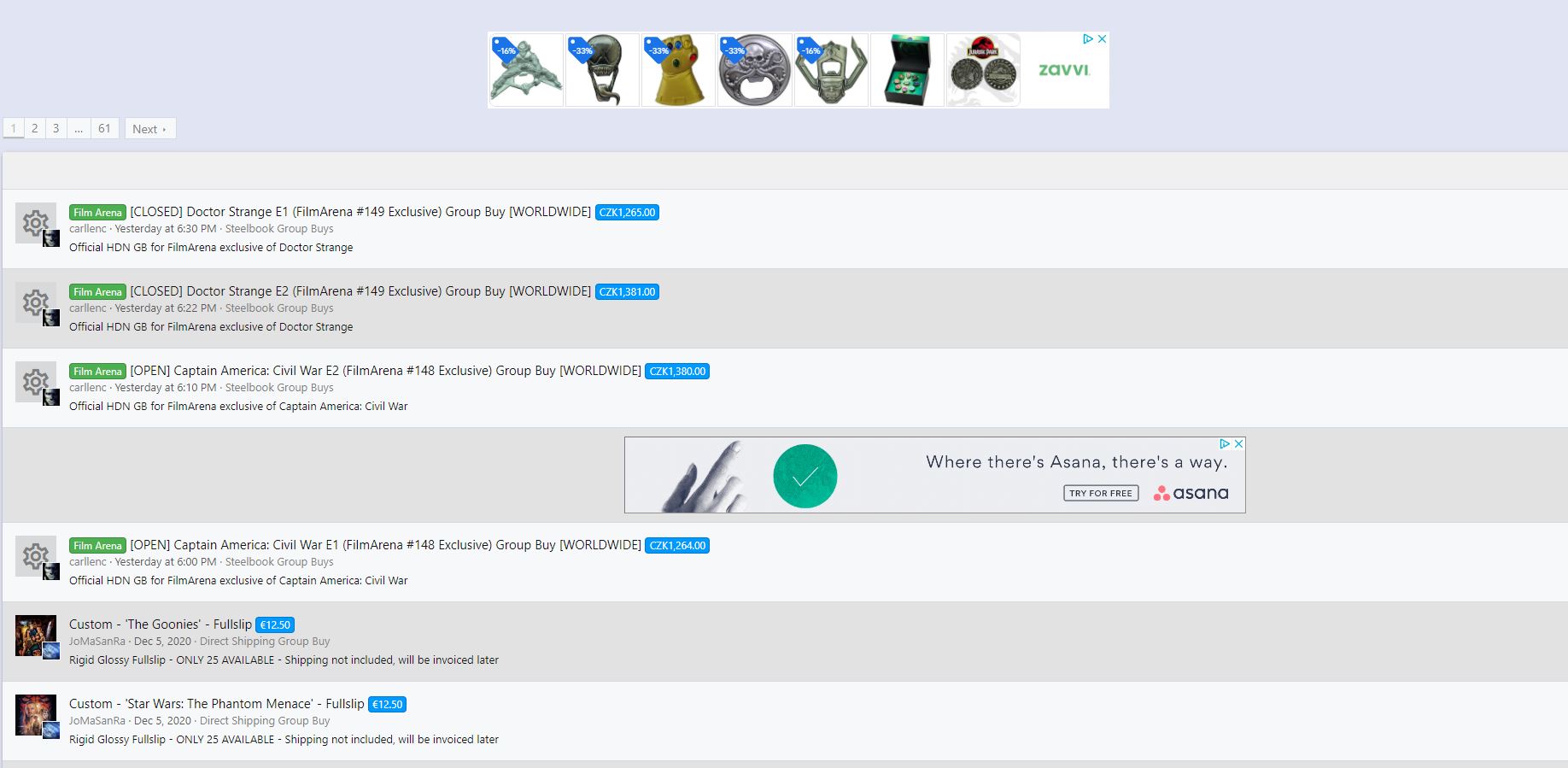1568x768 pixels.
Task: Open JoMaSanRa profile on Phantom Menace listing
Action: click(97, 721)
